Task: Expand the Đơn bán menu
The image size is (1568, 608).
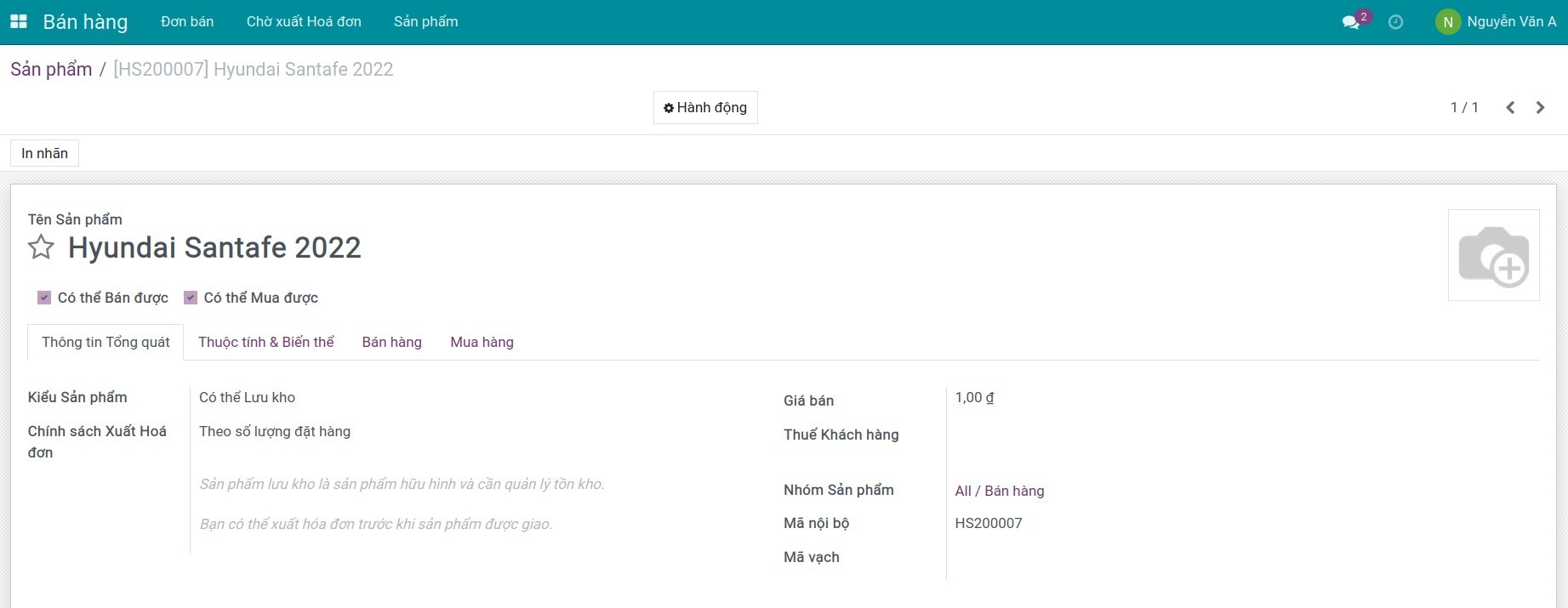Action: click(x=187, y=22)
